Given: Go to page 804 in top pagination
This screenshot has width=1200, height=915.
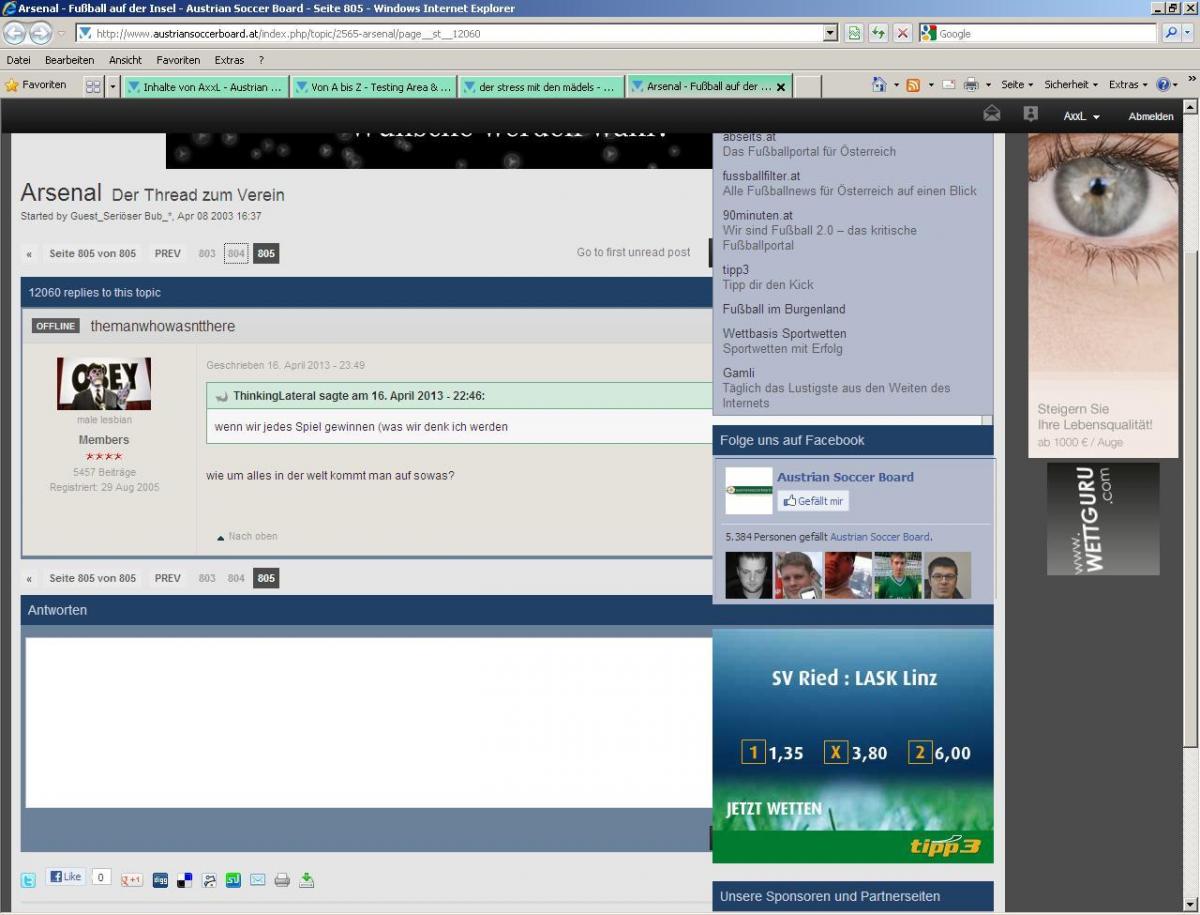Looking at the screenshot, I should click(236, 253).
